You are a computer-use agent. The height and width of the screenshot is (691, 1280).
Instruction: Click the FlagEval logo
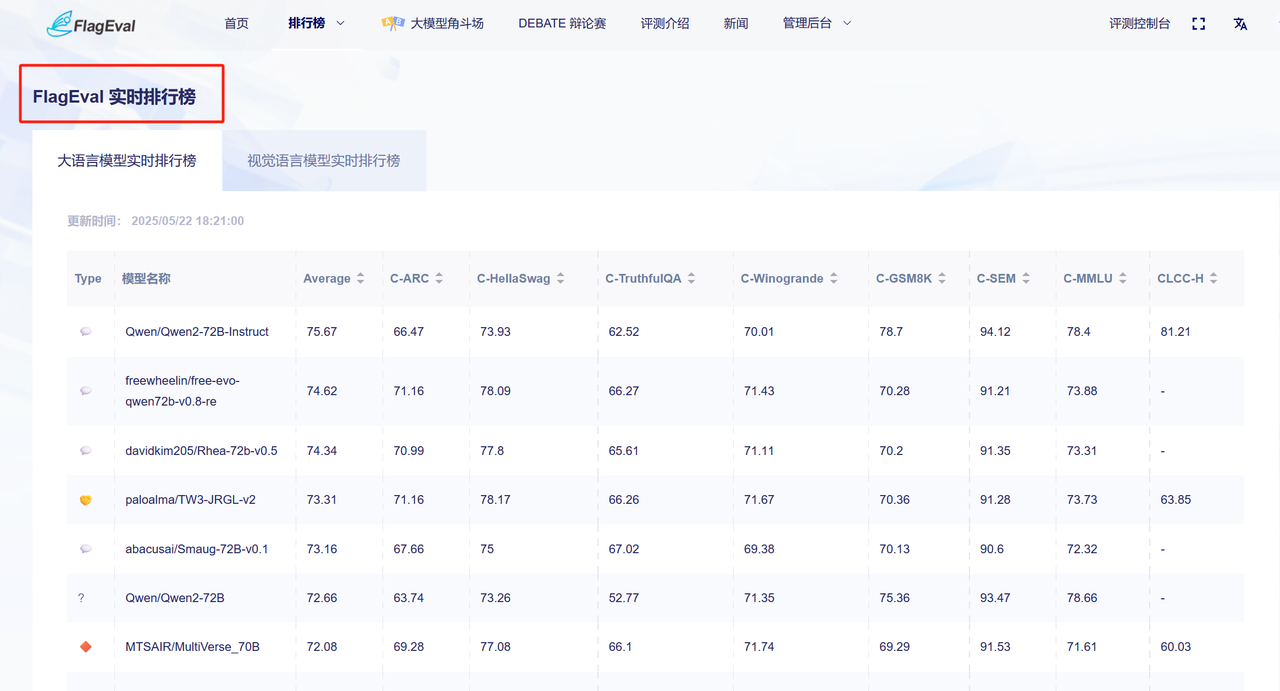click(91, 24)
